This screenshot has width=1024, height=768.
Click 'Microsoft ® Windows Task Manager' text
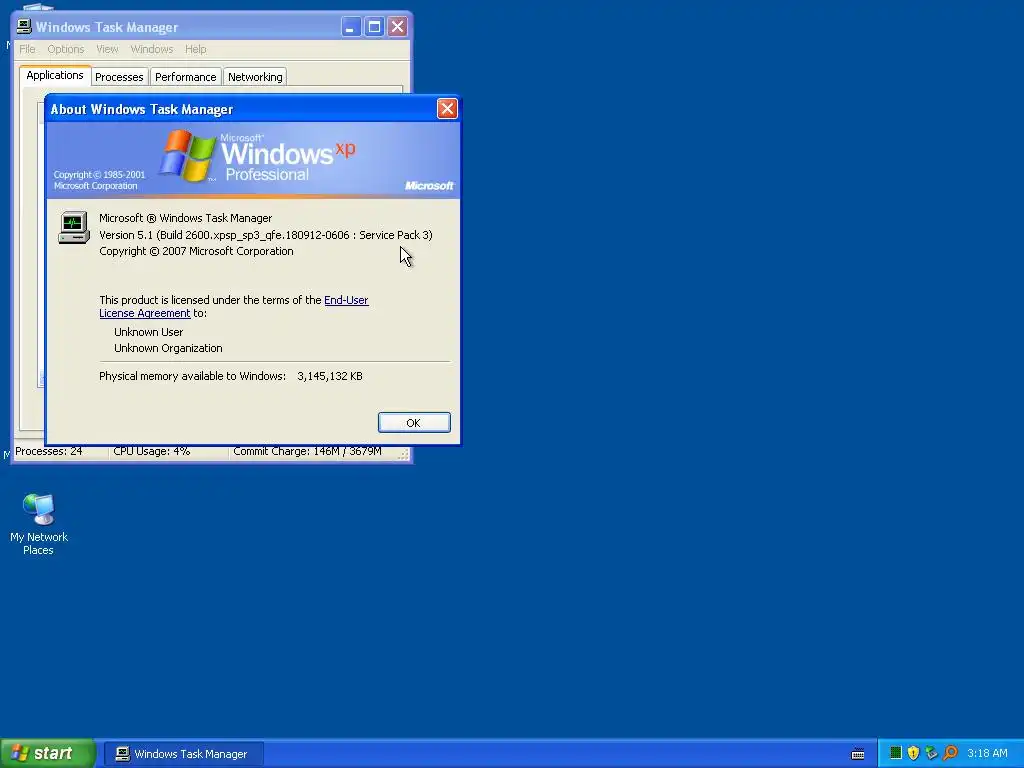185,218
